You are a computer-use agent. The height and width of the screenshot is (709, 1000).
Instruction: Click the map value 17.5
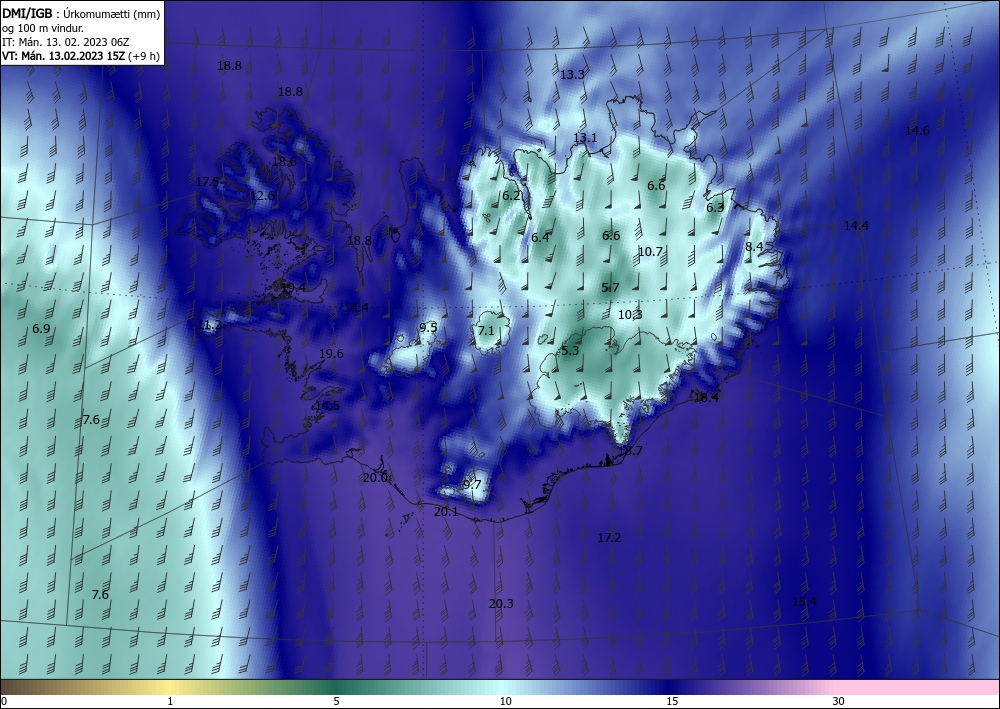point(207,182)
